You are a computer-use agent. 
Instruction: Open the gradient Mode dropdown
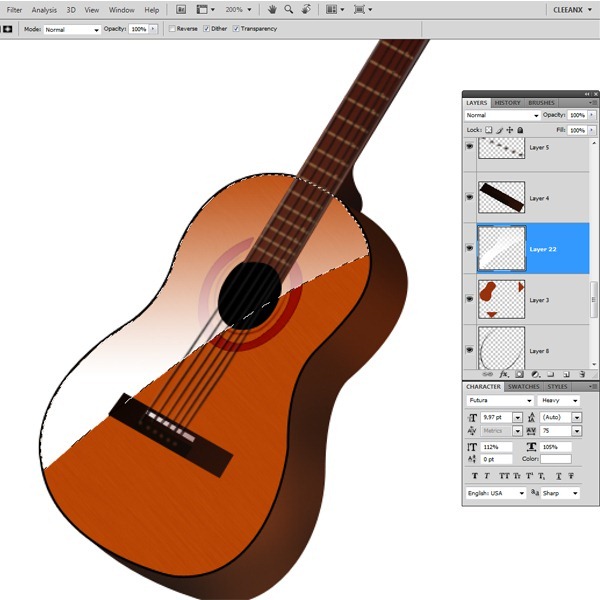[x=72, y=29]
